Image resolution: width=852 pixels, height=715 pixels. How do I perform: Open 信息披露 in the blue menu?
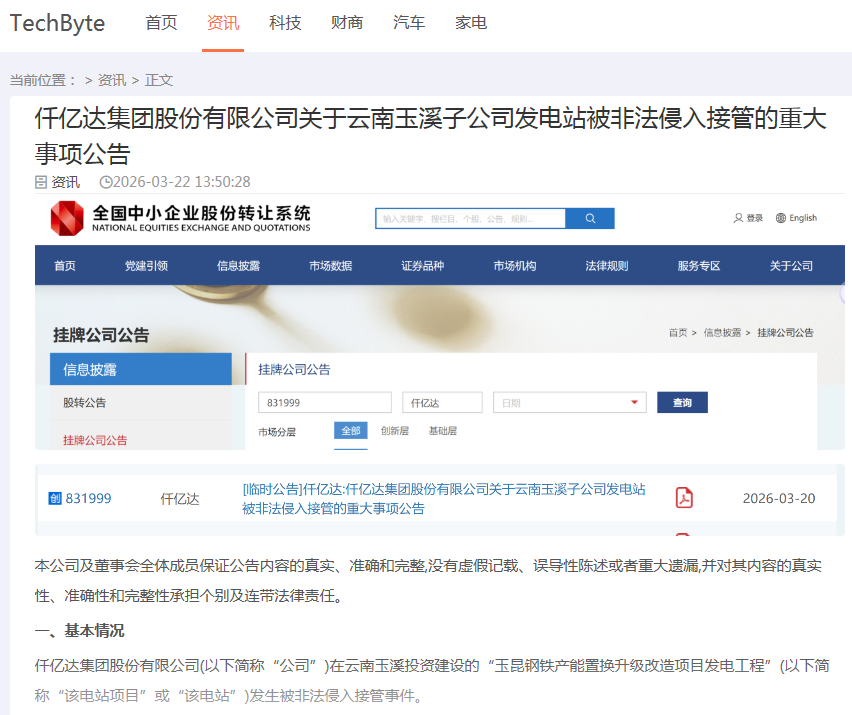[x=239, y=266]
